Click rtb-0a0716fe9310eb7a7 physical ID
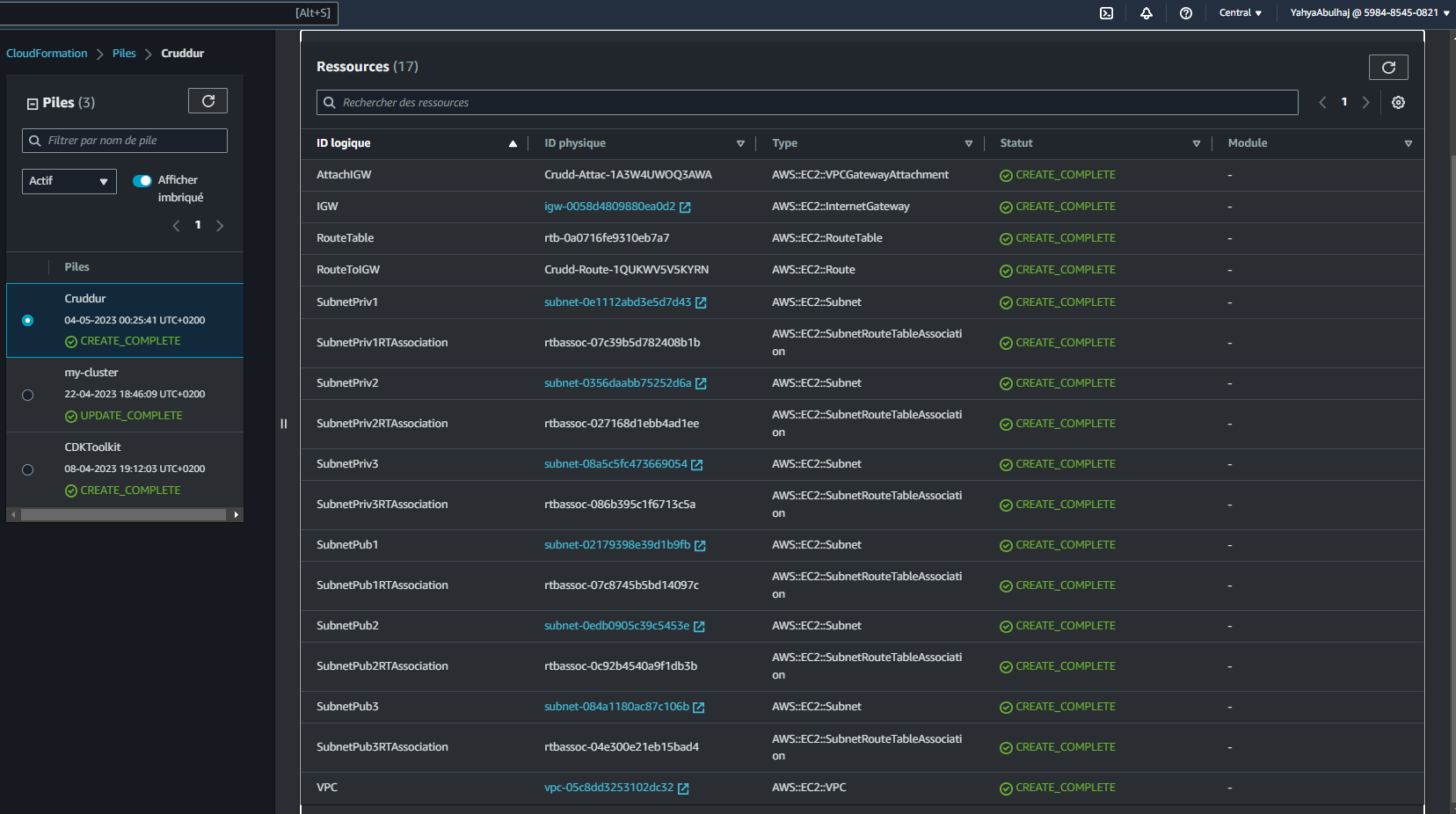This screenshot has height=814, width=1456. point(607,238)
